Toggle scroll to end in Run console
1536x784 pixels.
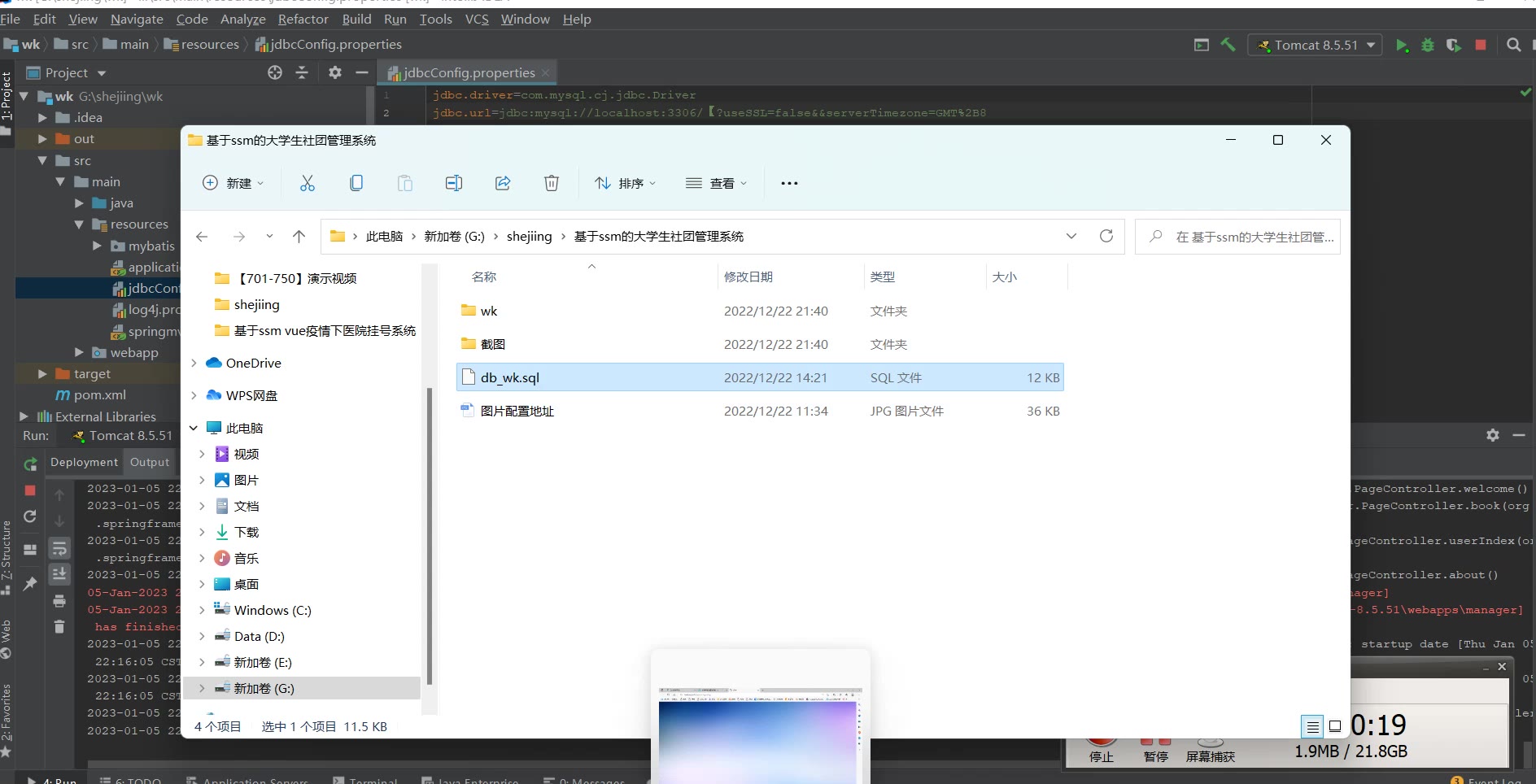pyautogui.click(x=59, y=574)
